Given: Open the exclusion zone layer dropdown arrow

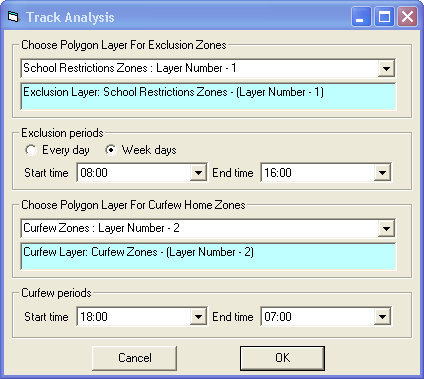Looking at the screenshot, I should (386, 69).
